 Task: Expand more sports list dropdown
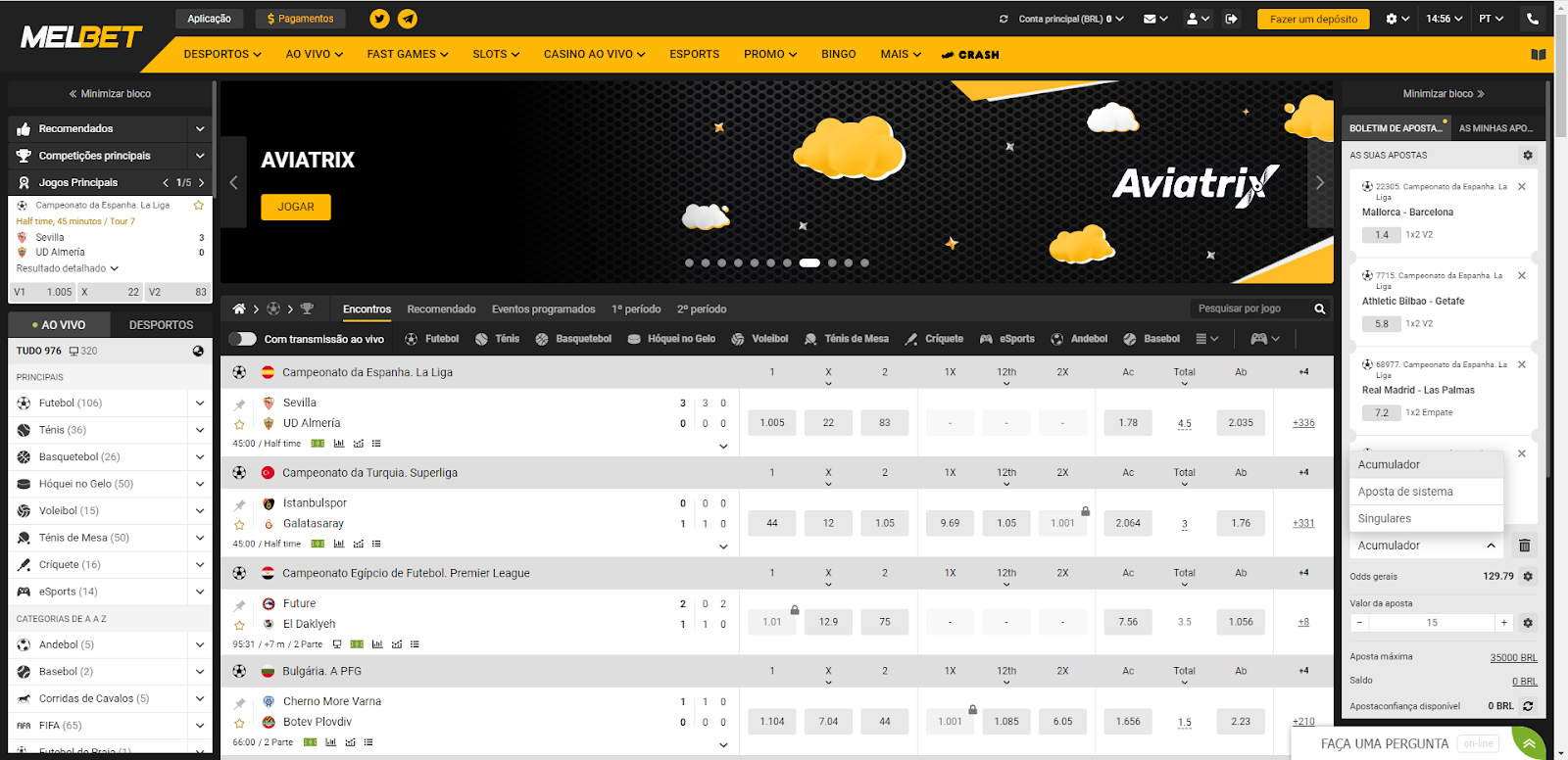[x=1207, y=339]
